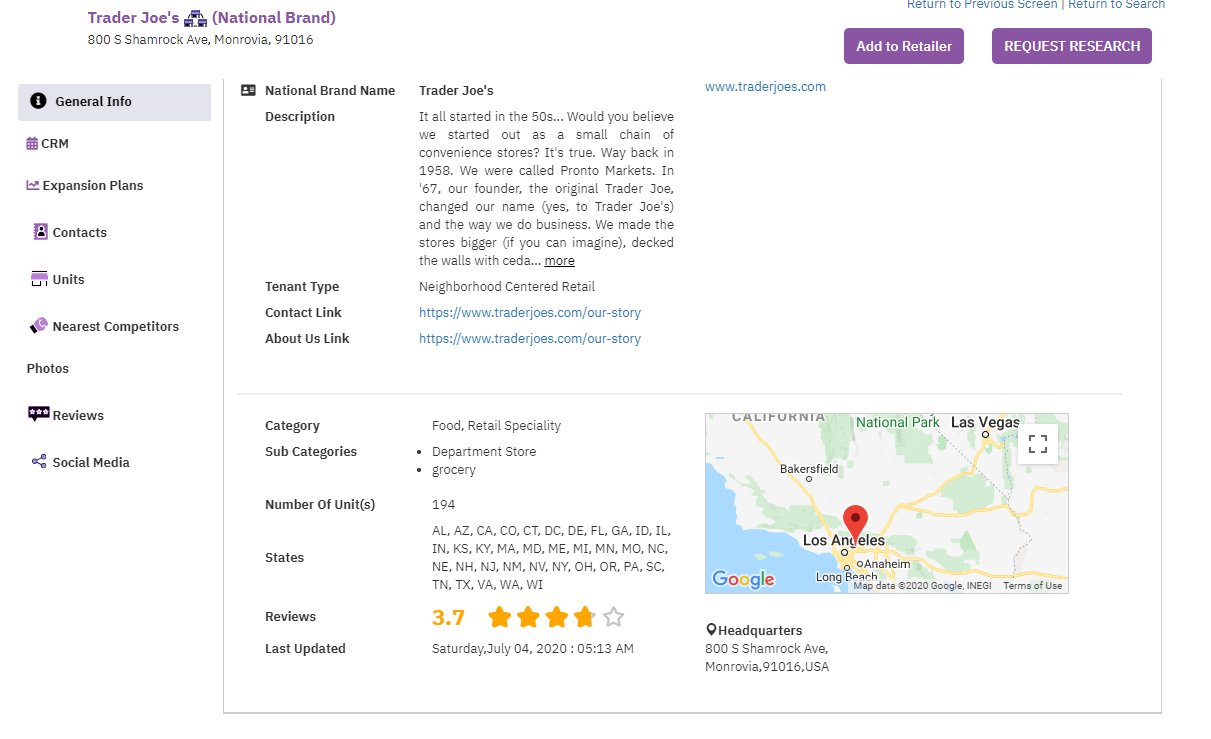
Task: Click the Anaheim label on the map
Action: point(887,564)
